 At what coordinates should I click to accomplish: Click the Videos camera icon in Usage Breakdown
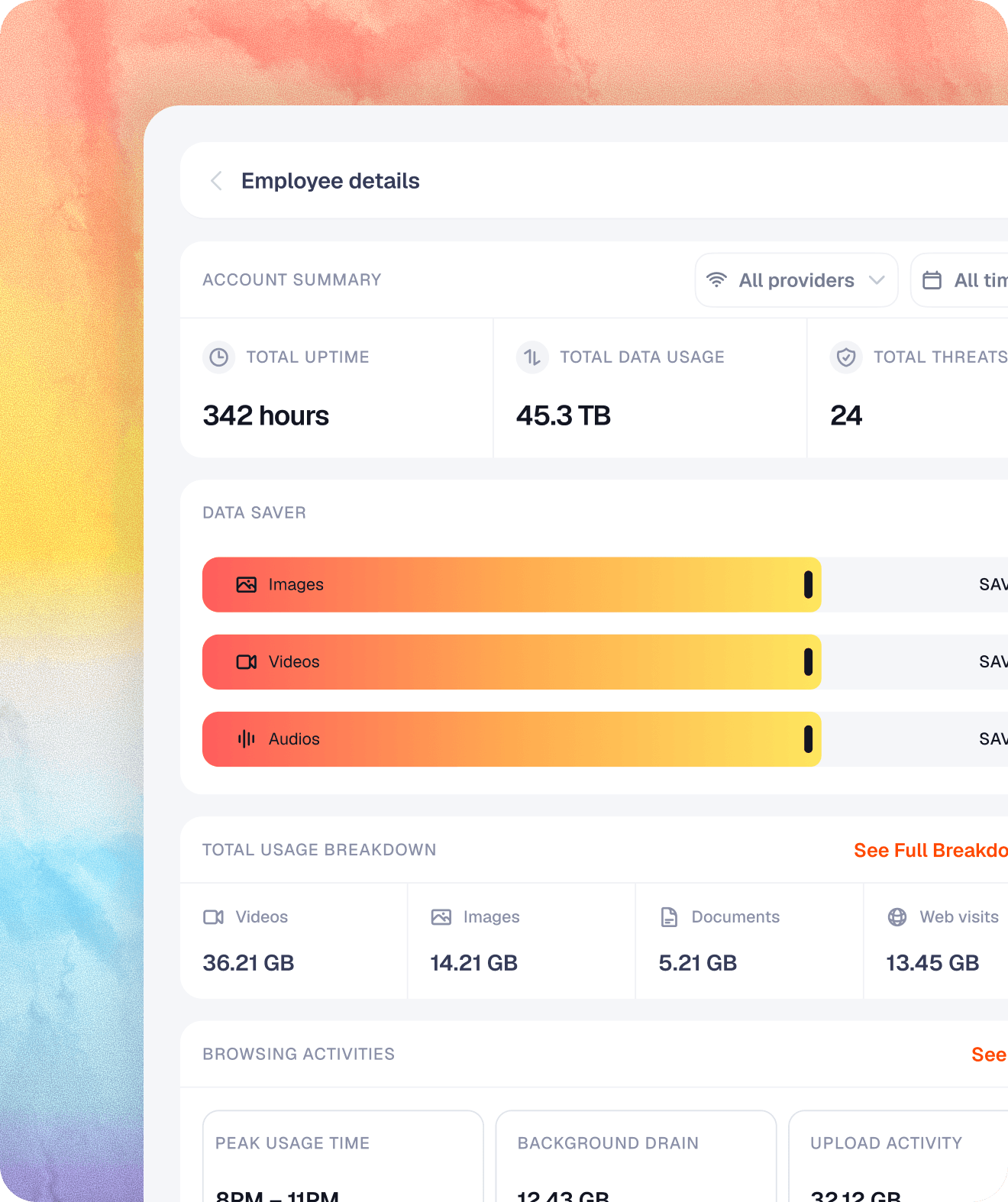pos(214,916)
